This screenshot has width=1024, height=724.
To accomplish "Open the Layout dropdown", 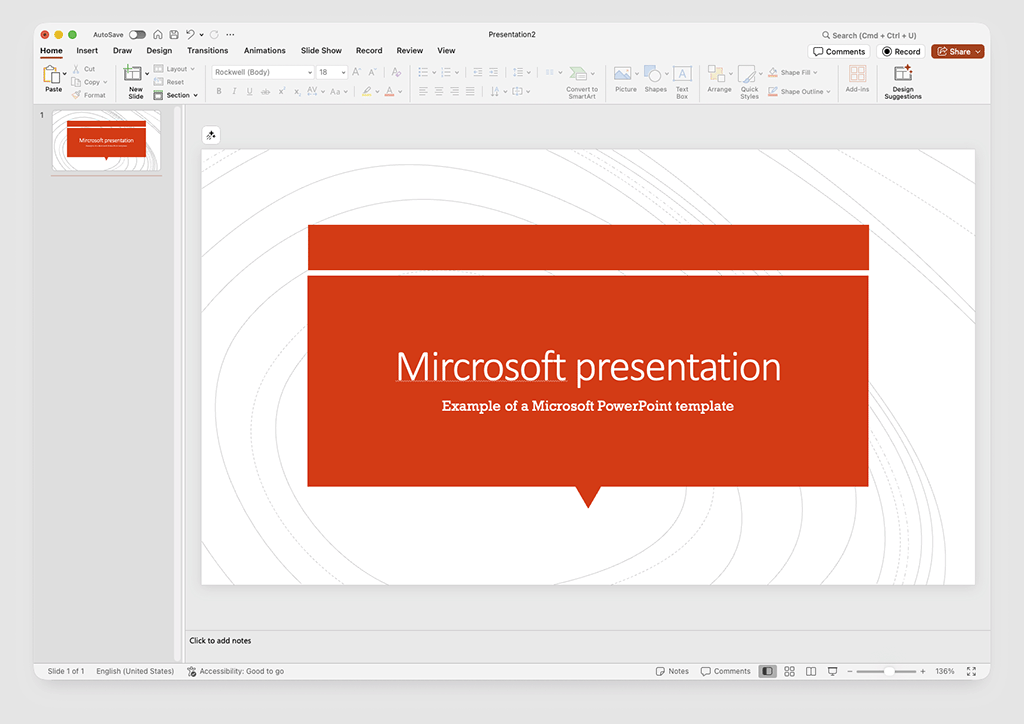I will (x=174, y=69).
